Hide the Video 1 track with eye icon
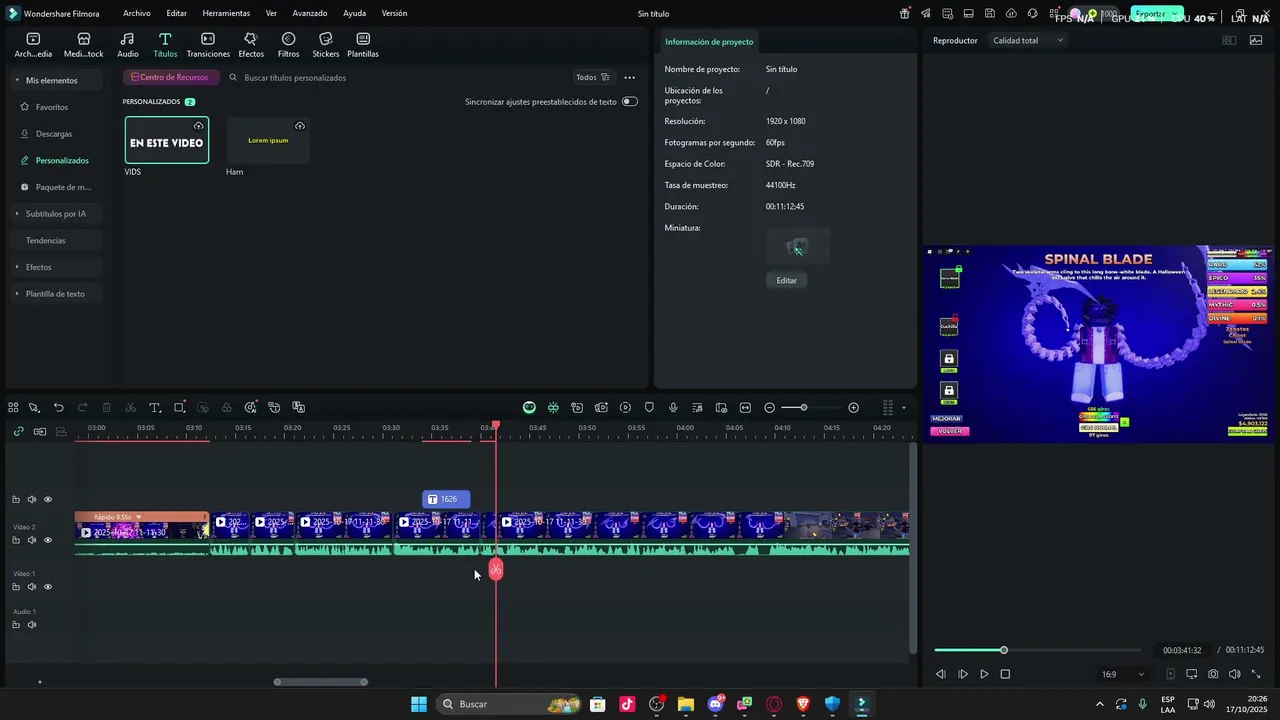This screenshot has width=1280, height=720. [x=48, y=587]
